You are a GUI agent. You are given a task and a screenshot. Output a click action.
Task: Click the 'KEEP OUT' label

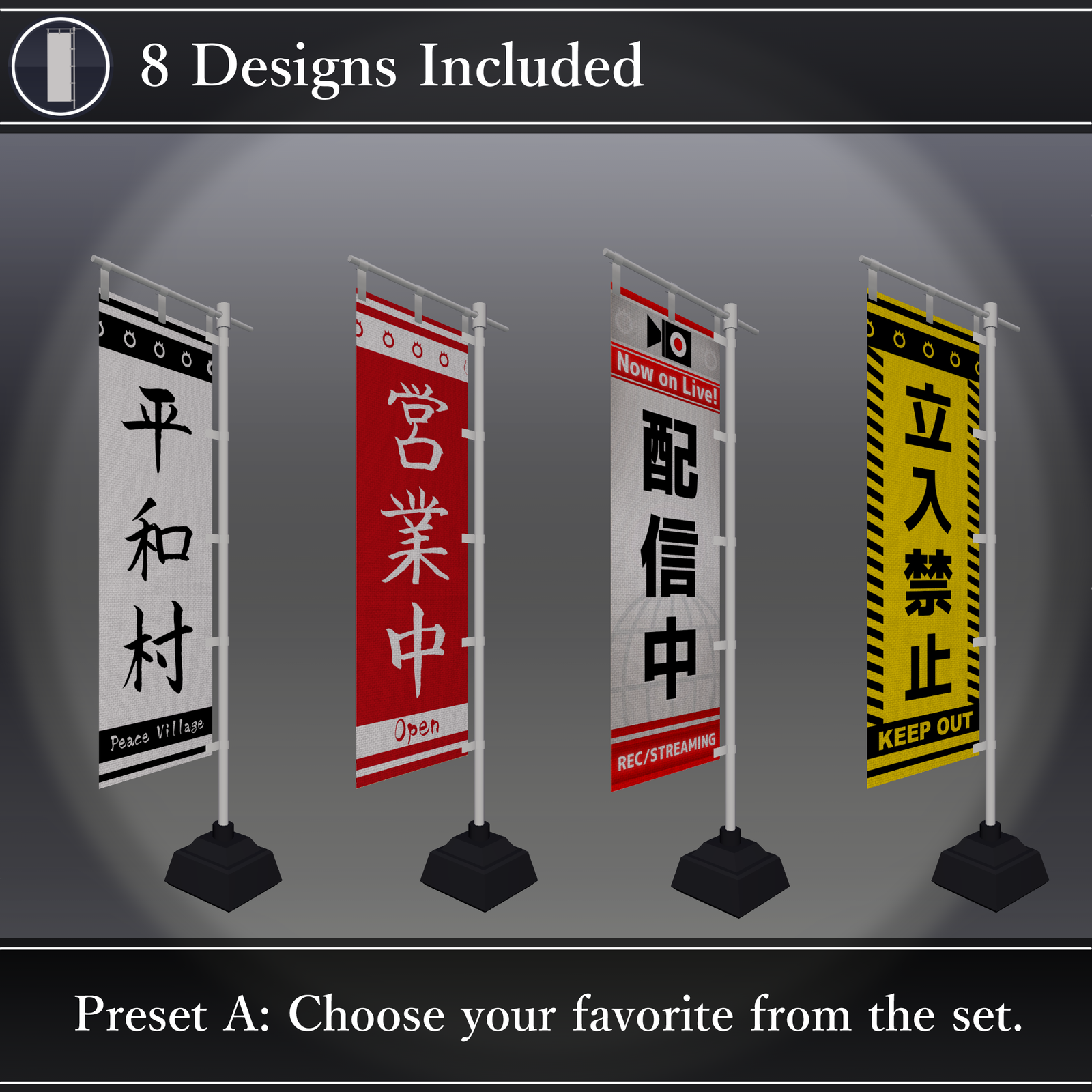tap(925, 730)
